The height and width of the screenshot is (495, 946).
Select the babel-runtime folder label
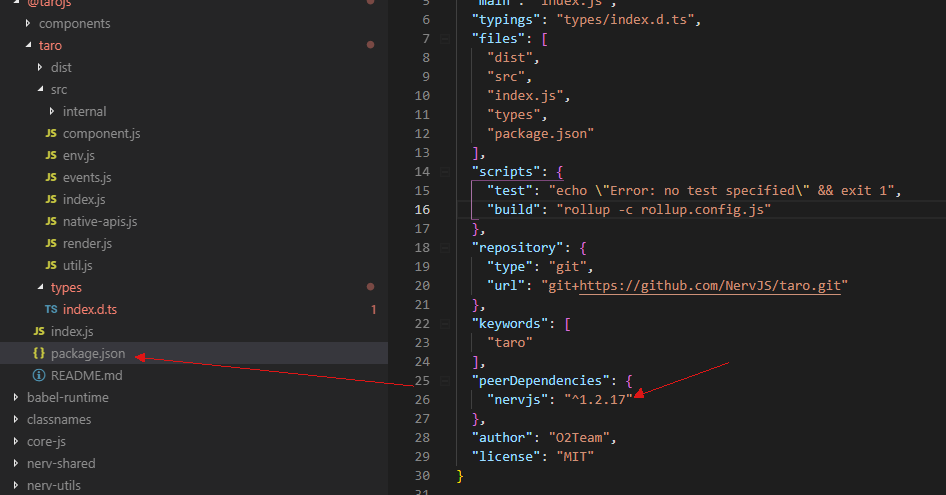[x=68, y=398]
